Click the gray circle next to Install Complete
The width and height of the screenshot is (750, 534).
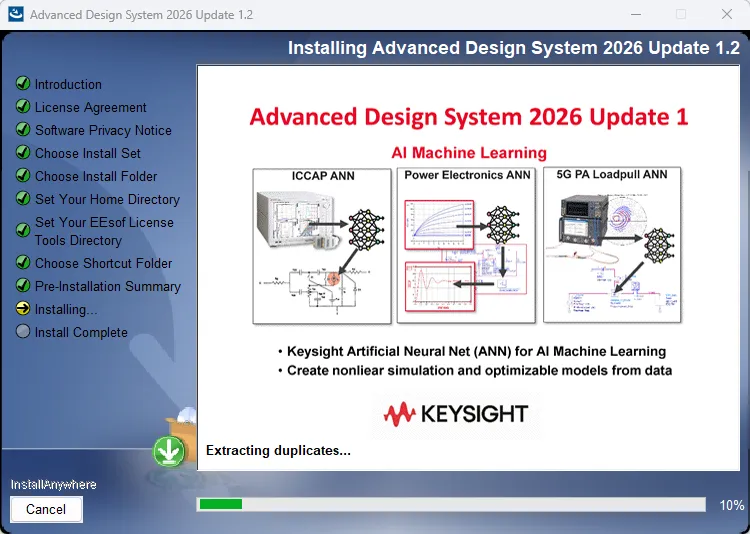click(23, 331)
